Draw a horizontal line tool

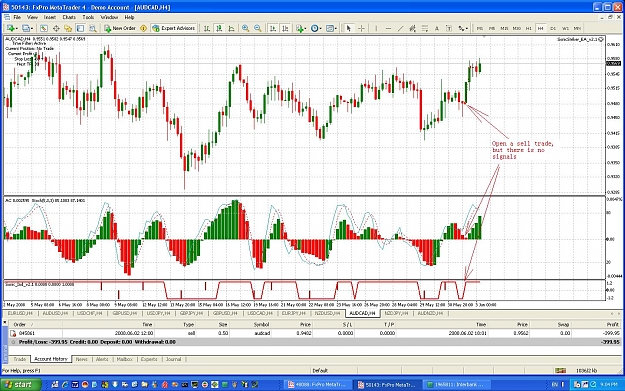[388, 28]
